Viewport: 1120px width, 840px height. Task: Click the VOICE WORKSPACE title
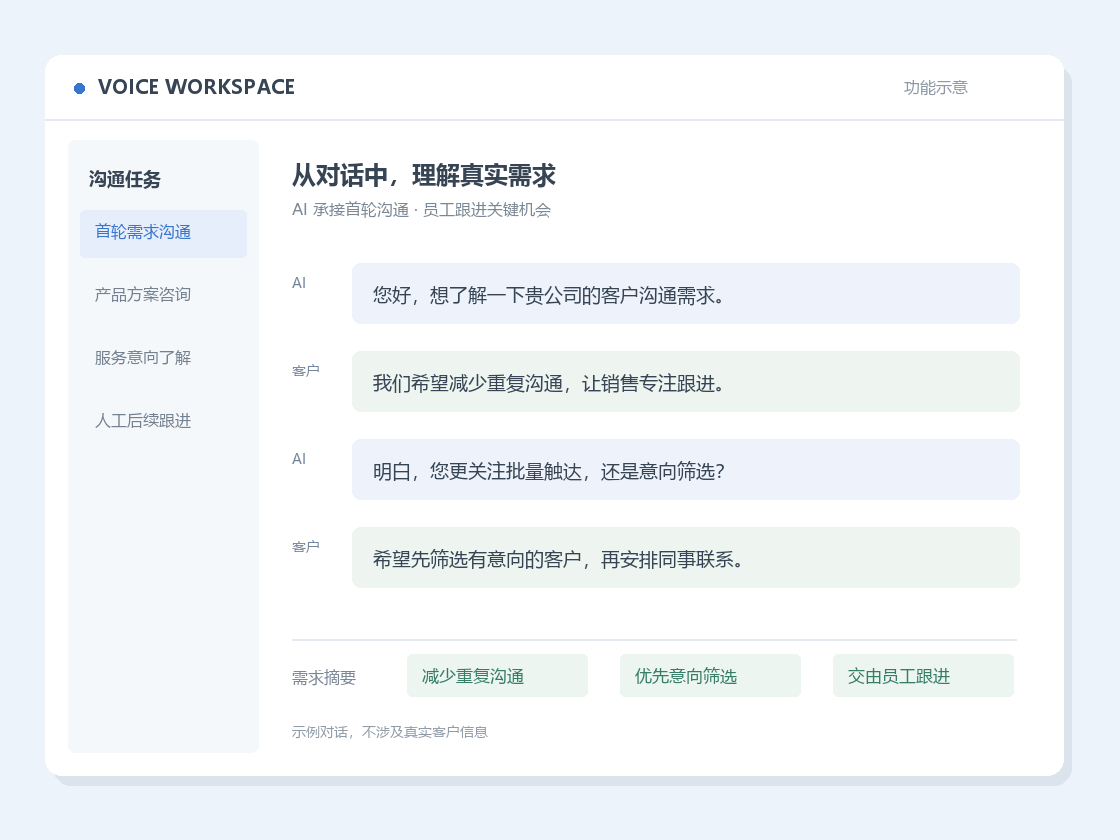pyautogui.click(x=196, y=87)
